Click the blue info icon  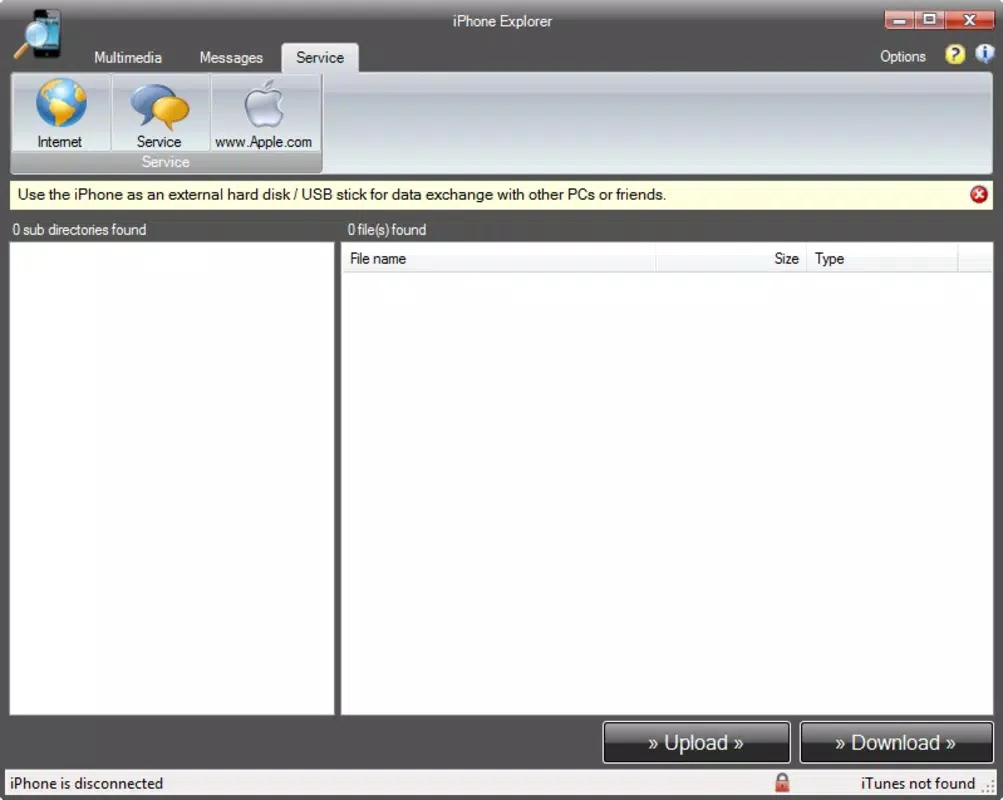[984, 54]
